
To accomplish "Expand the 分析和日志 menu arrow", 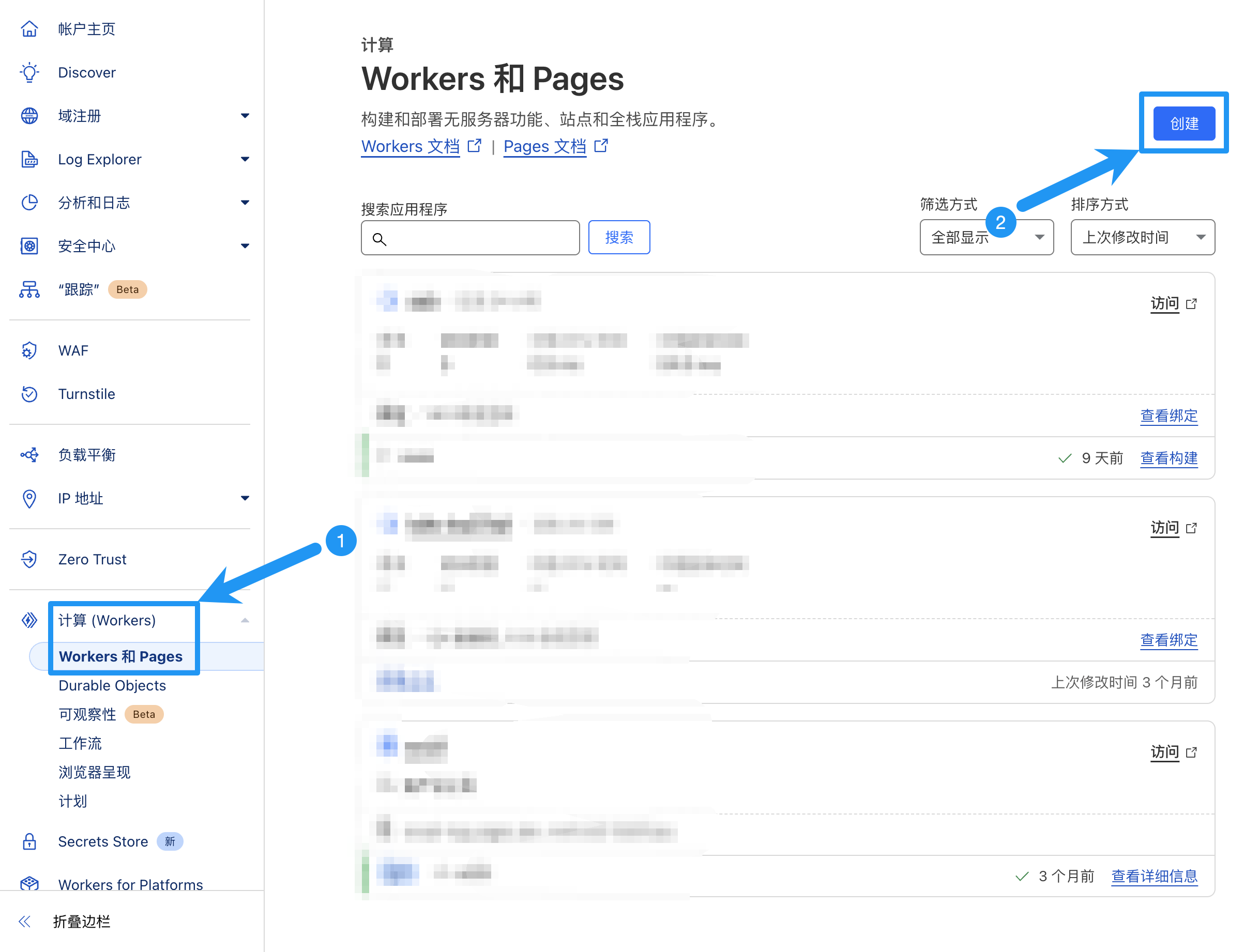I will tap(245, 202).
